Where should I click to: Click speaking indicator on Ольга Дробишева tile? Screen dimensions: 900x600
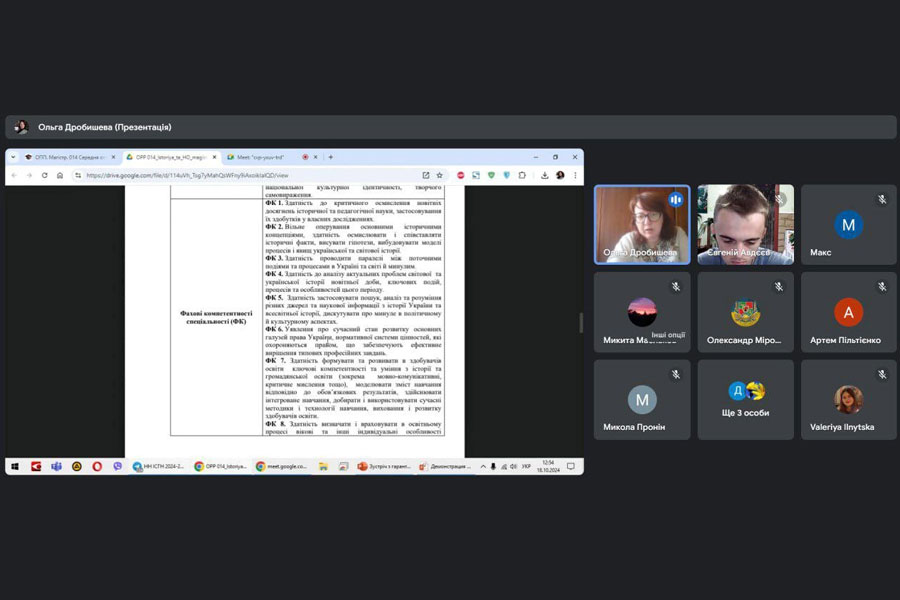coord(676,200)
